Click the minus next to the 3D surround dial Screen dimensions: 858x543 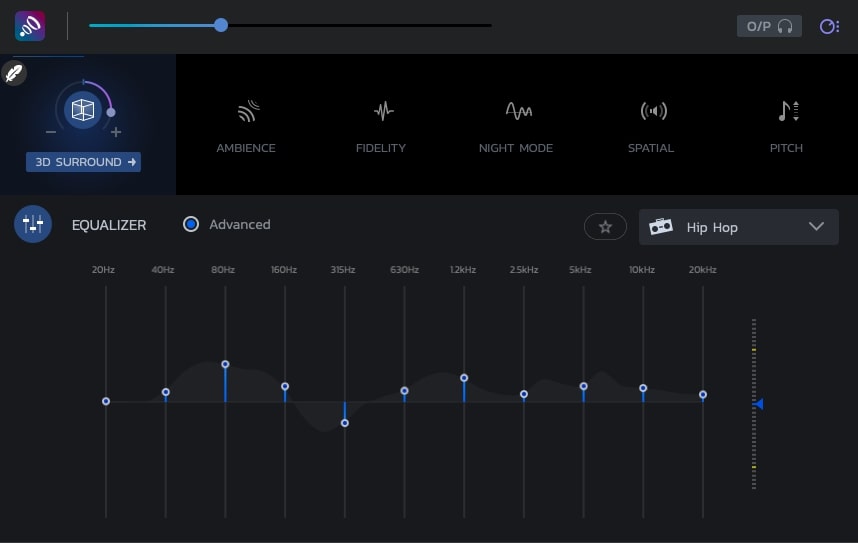51,133
